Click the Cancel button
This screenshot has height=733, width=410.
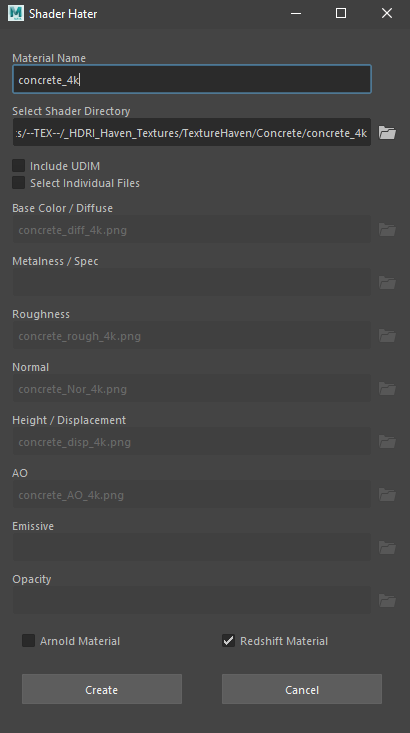click(x=302, y=689)
